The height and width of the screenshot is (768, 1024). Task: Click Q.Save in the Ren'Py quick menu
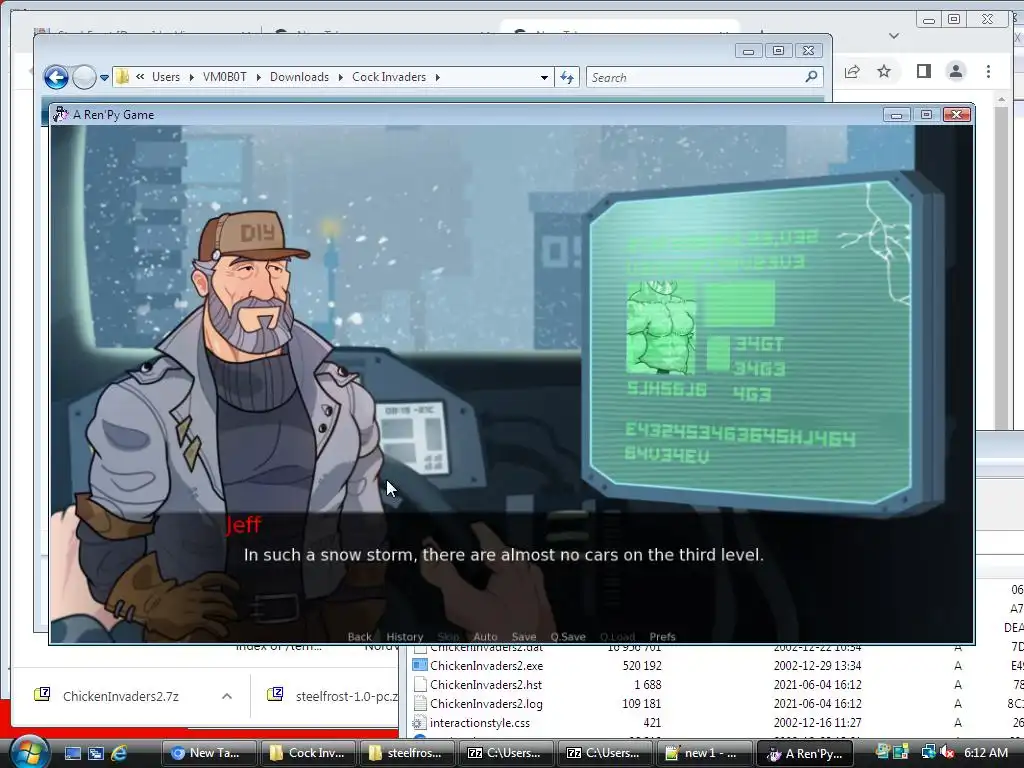[568, 637]
